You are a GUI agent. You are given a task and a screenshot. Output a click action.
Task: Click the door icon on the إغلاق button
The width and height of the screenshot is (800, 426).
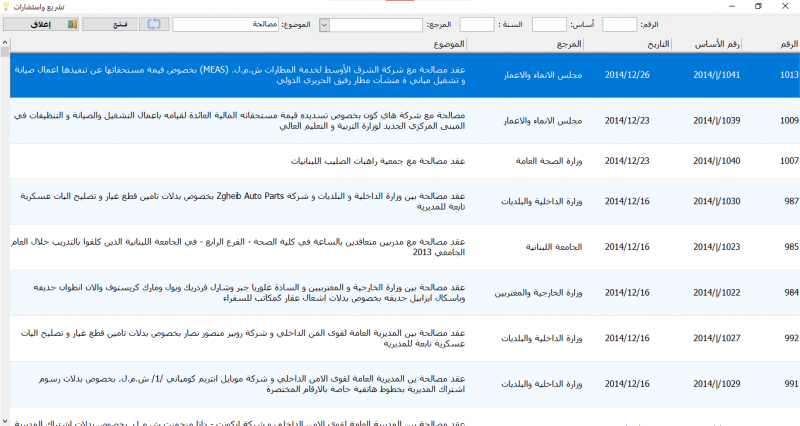click(x=72, y=24)
